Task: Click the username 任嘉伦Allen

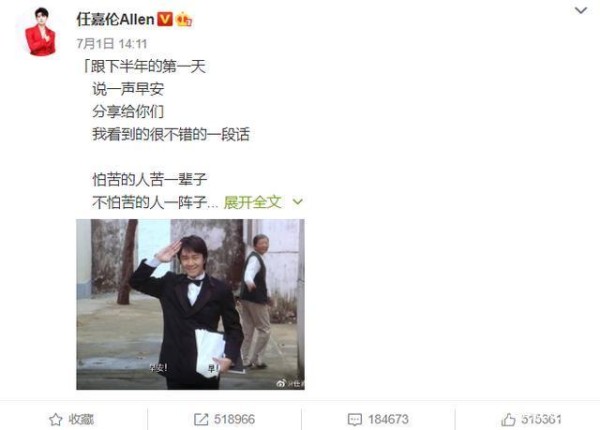Action: point(116,19)
